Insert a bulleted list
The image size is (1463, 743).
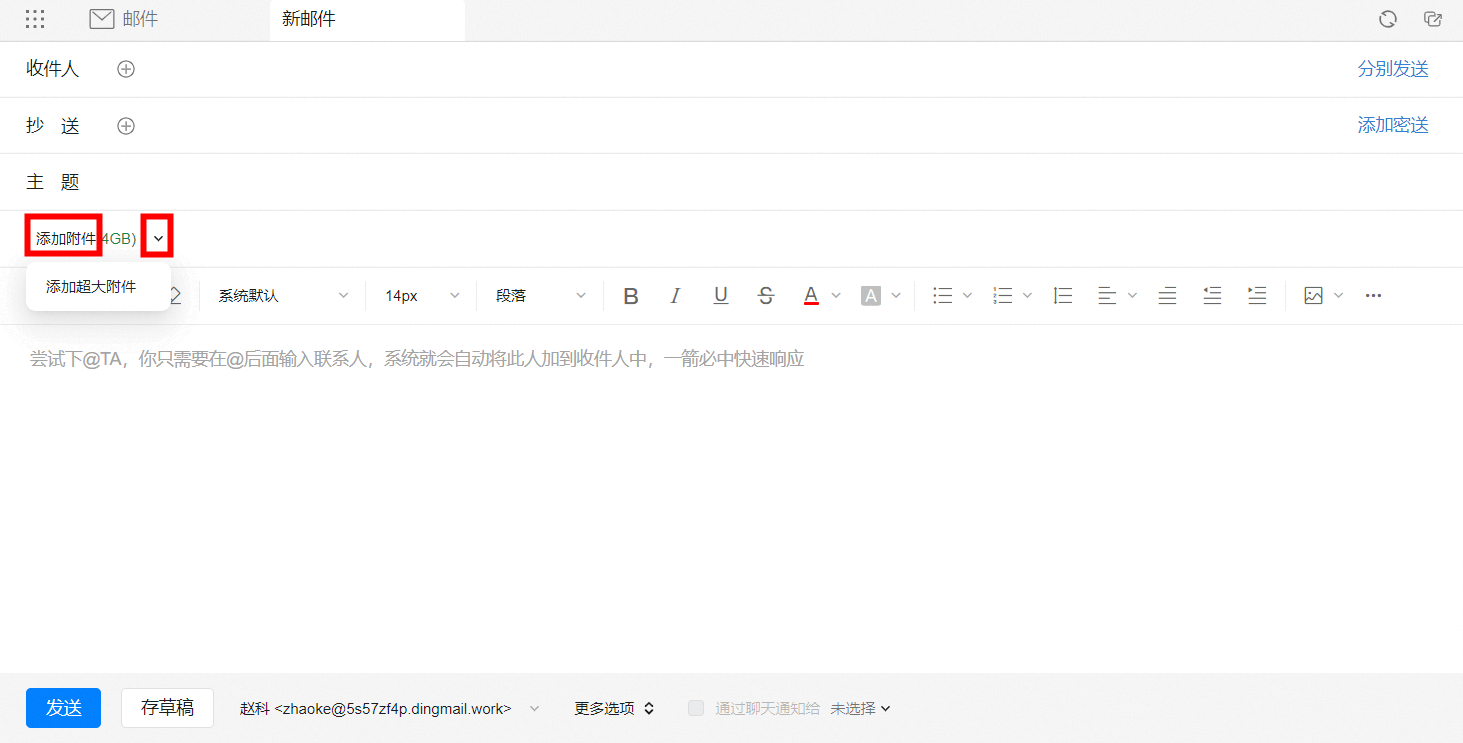tap(942, 296)
